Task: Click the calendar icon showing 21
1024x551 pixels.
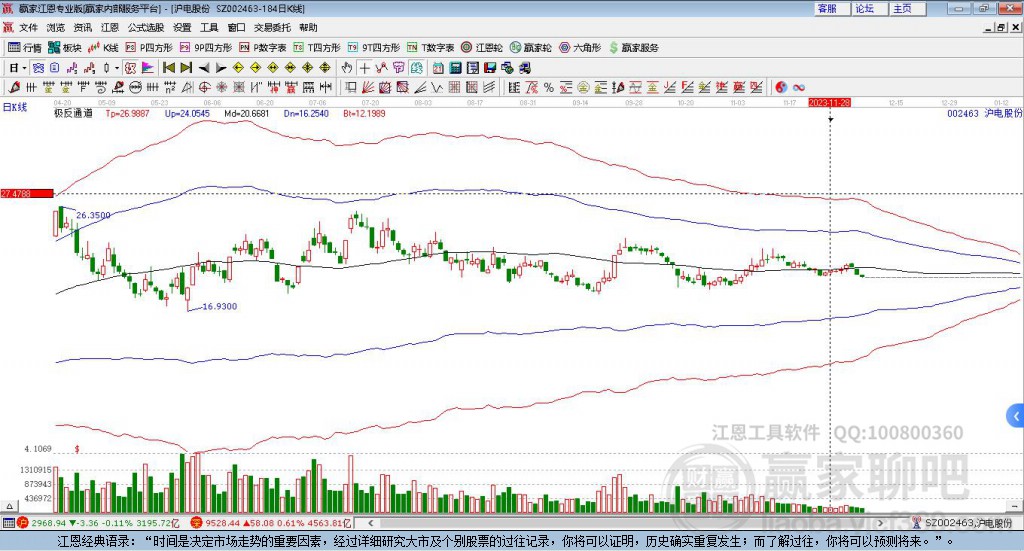Action: tap(438, 68)
